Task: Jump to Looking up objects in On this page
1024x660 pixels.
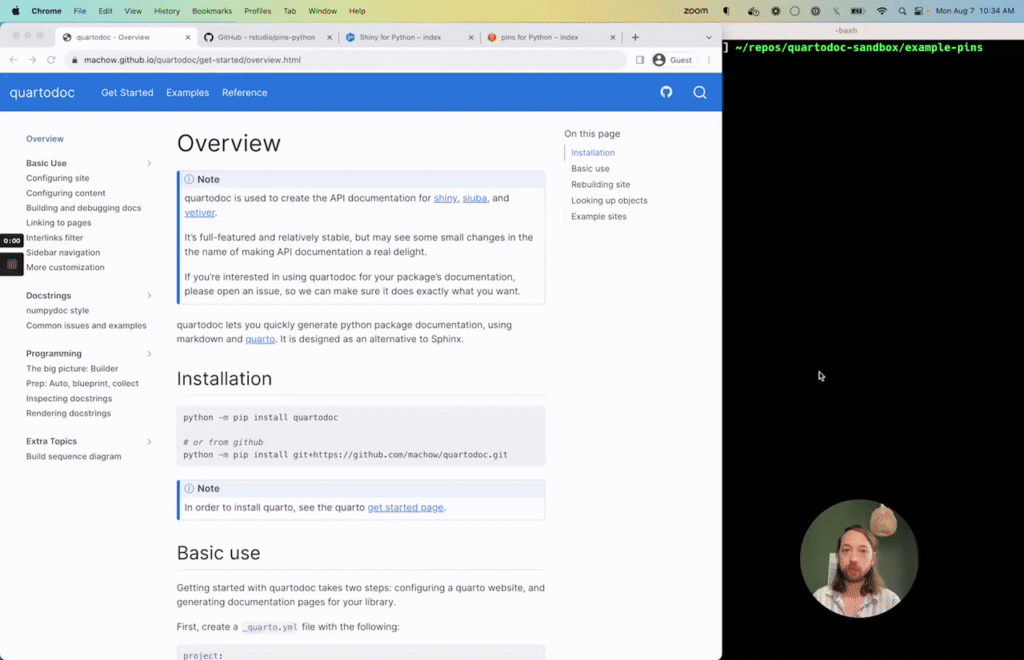Action: pyautogui.click(x=609, y=200)
